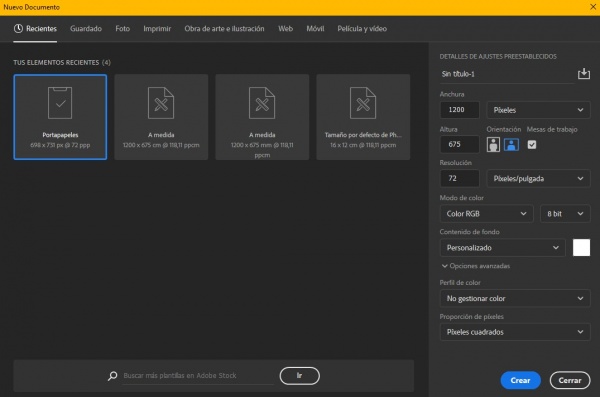Click the search magnifier icon
The width and height of the screenshot is (600, 397).
pyautogui.click(x=112, y=376)
